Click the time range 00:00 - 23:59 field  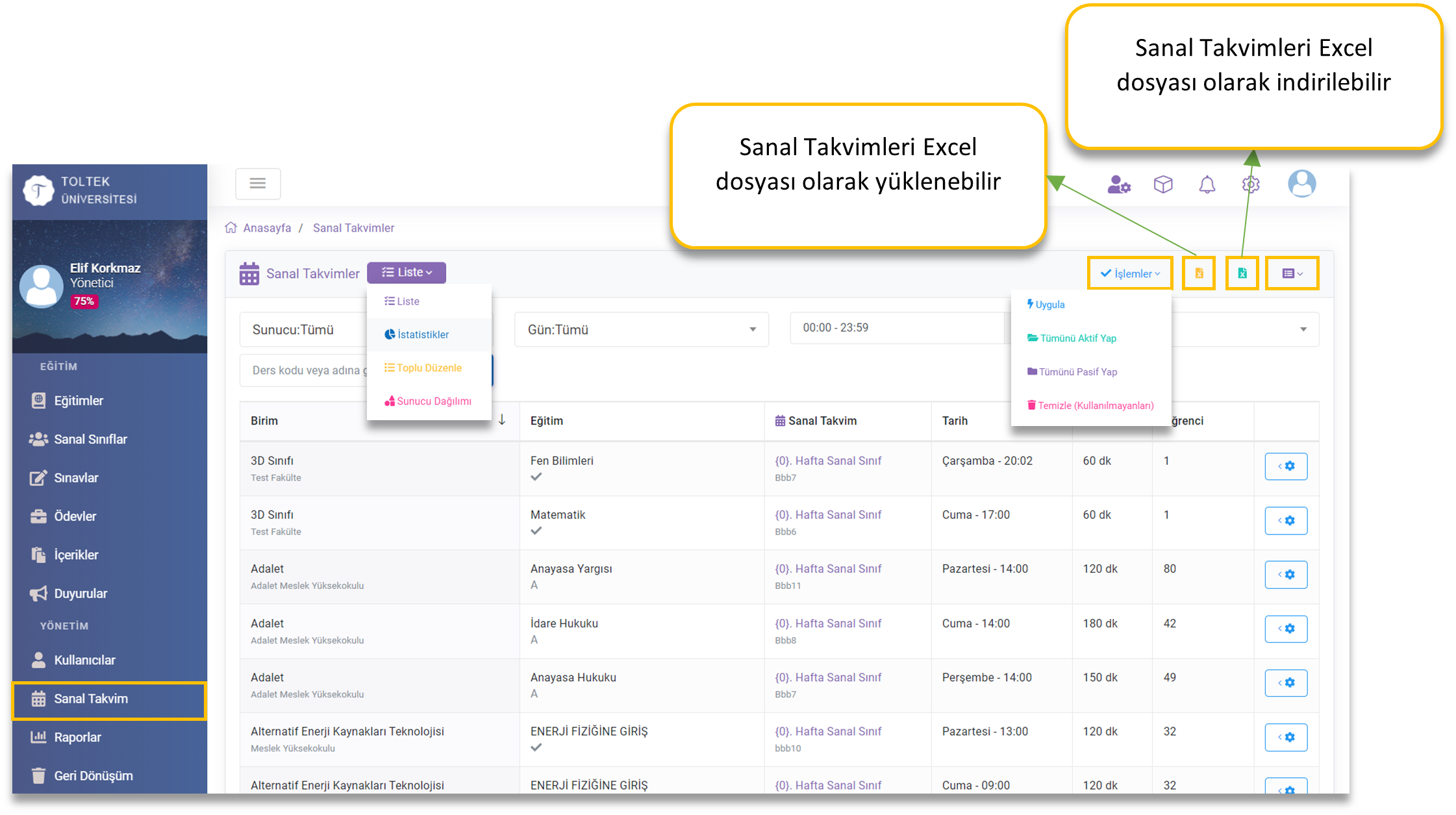[x=896, y=328]
